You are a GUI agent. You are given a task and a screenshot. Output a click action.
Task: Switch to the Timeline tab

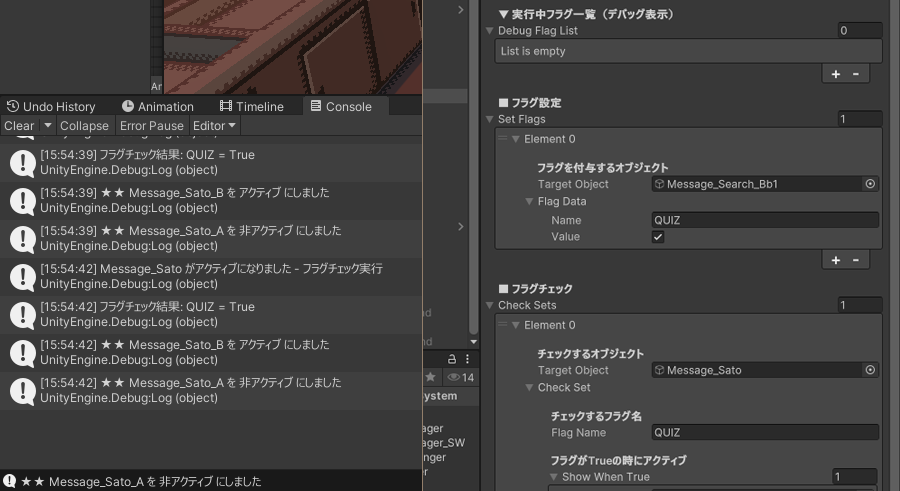[x=252, y=106]
